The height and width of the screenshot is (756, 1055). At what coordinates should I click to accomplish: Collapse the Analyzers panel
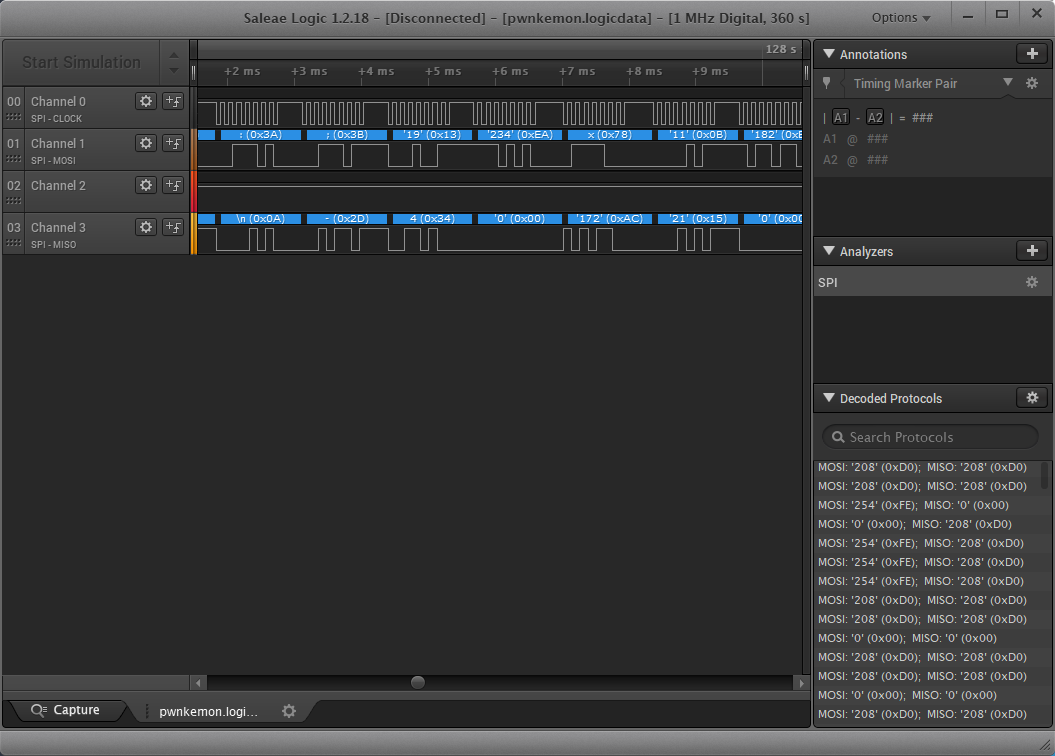point(829,252)
